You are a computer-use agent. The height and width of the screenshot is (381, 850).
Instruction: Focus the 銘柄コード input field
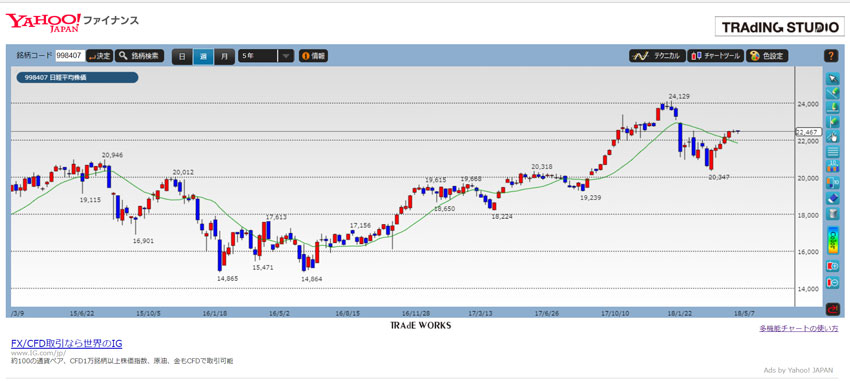pos(69,55)
